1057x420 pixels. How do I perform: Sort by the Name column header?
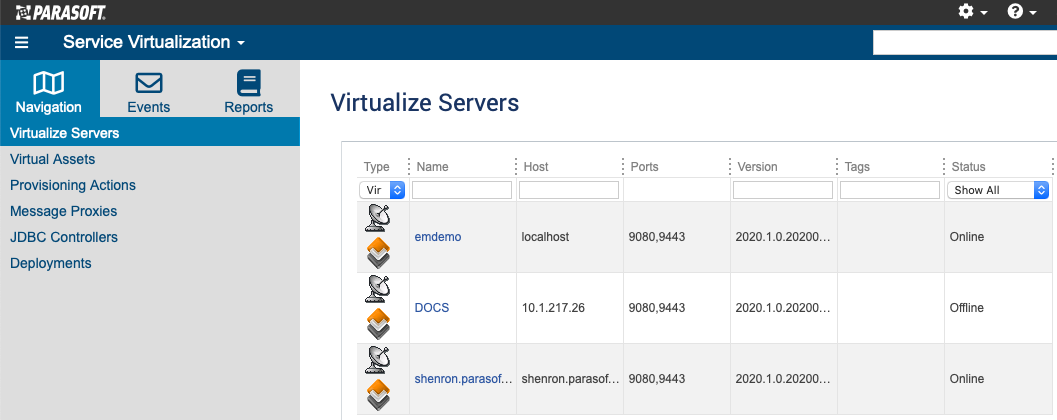coord(432,167)
